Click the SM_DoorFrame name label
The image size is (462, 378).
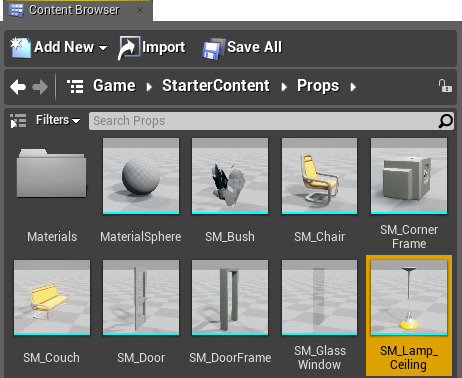(x=230, y=358)
